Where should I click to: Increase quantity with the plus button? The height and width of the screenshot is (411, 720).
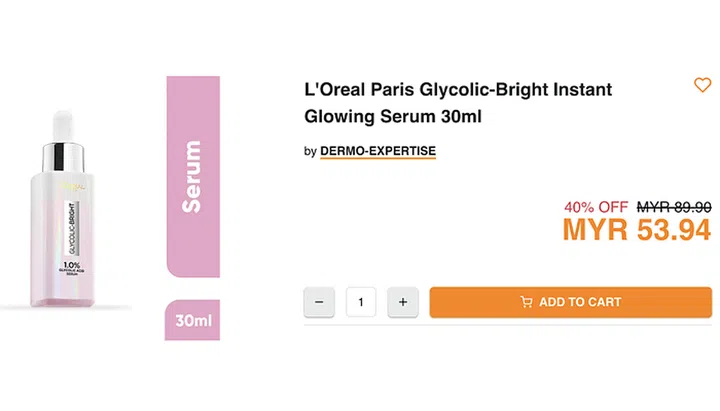pos(403,302)
